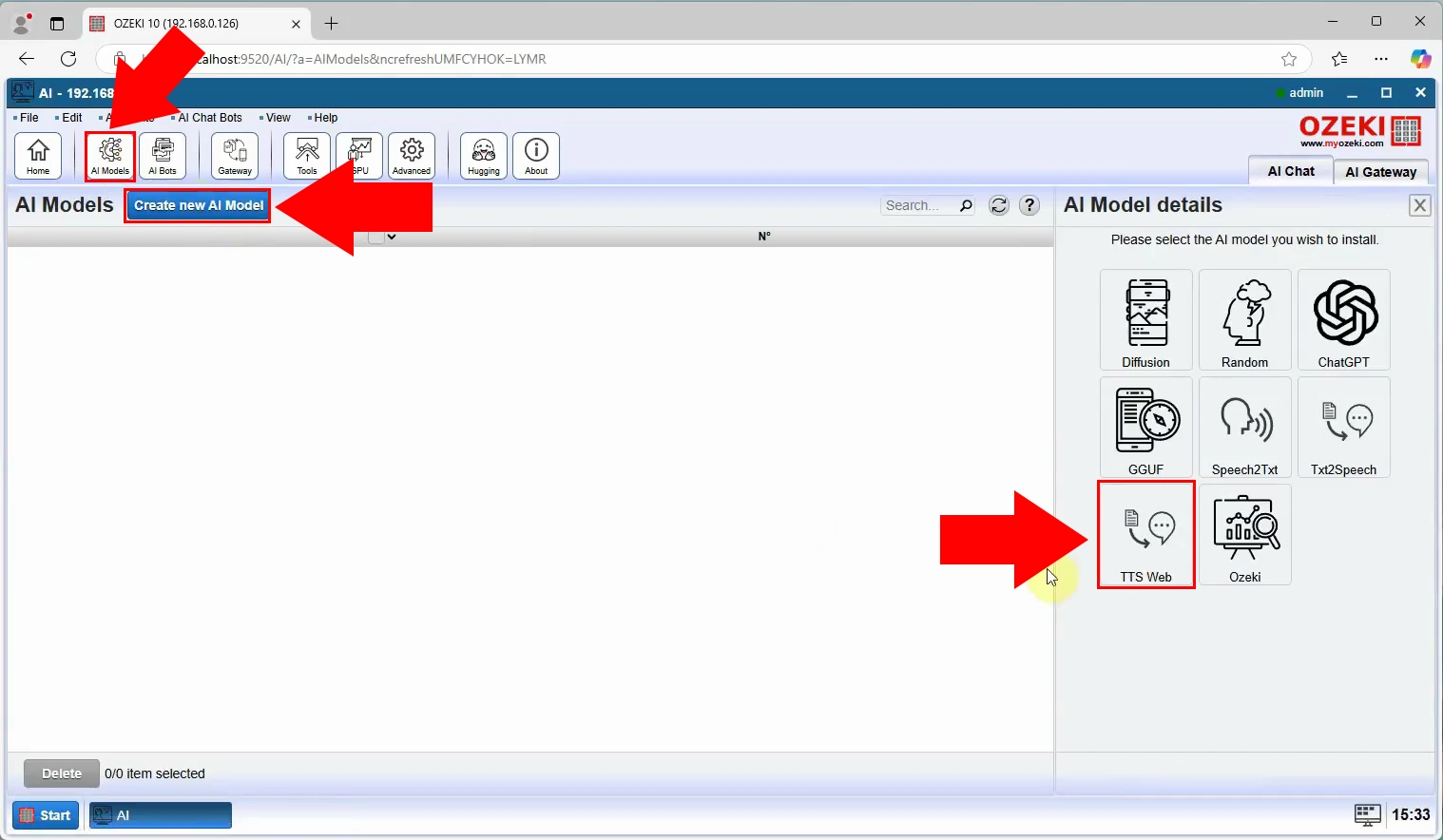Click the search magnifier icon
The width and height of the screenshot is (1443, 840).
[x=966, y=205]
